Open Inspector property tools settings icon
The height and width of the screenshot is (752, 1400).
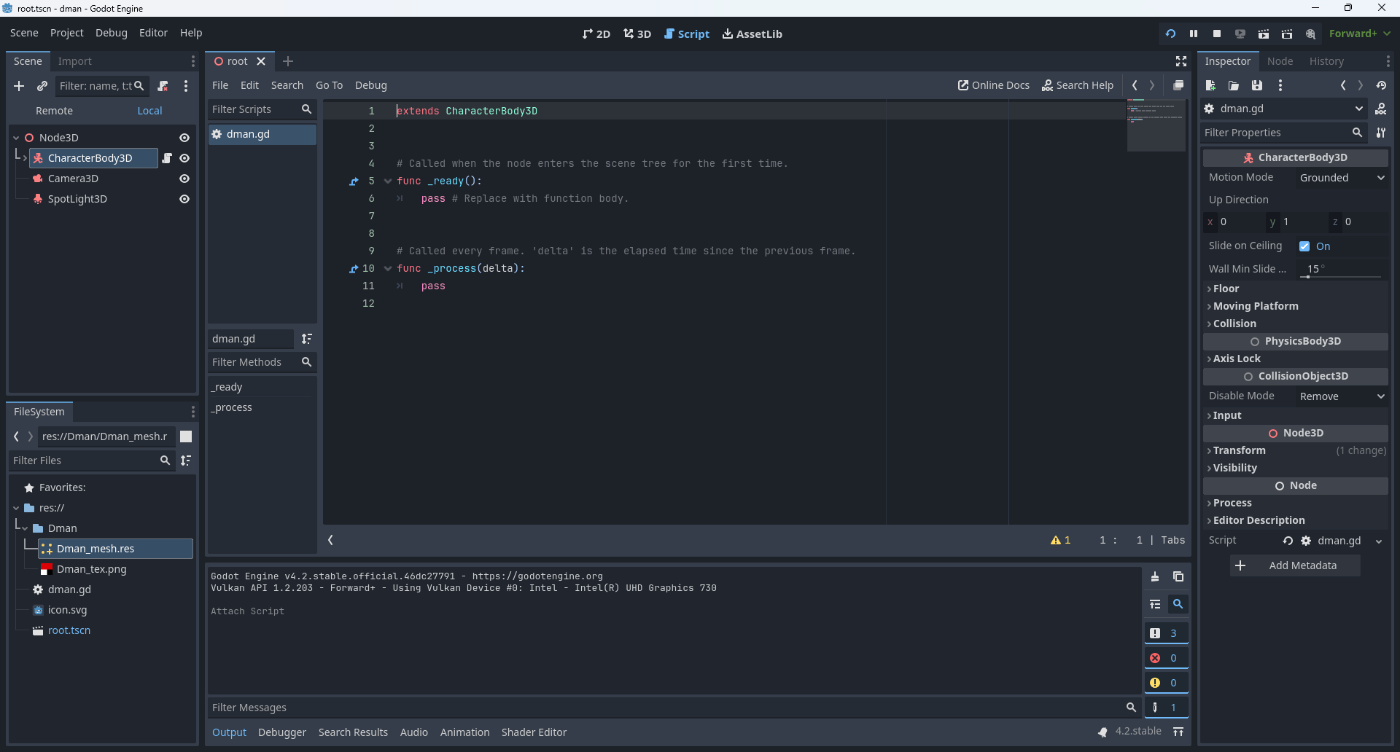pos(1381,132)
